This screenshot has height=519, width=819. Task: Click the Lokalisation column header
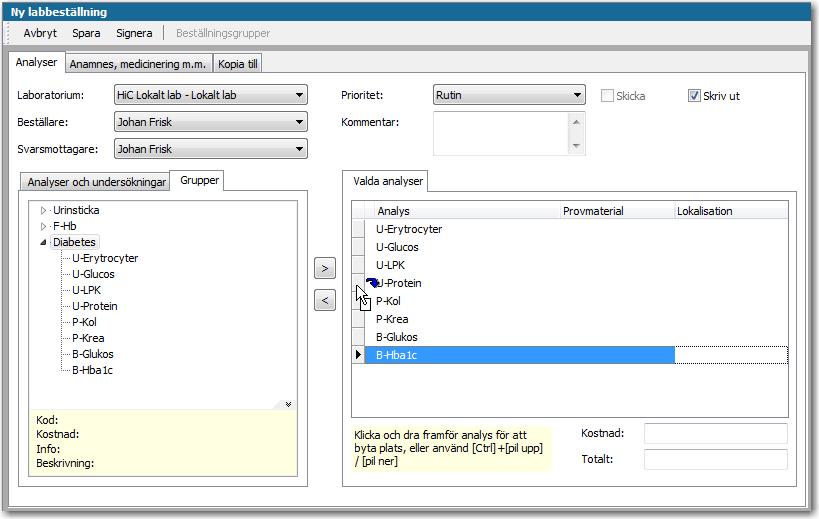pos(731,211)
